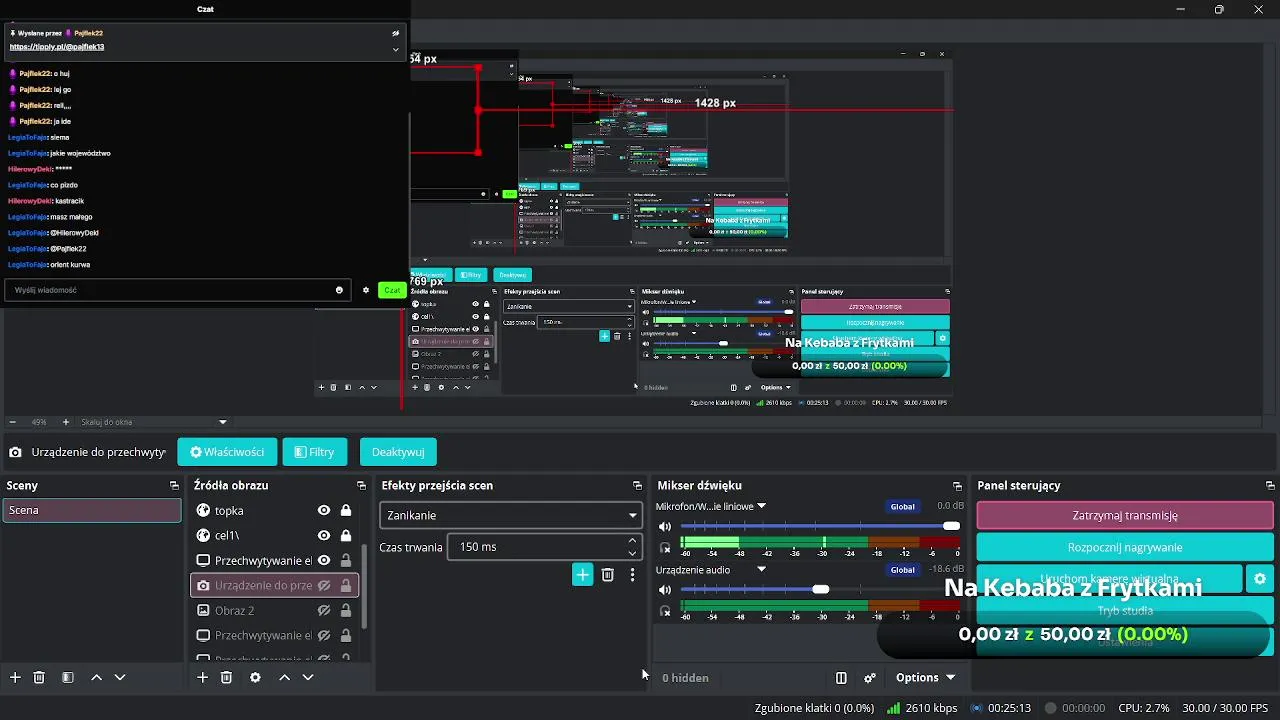
Task: Undock the Panel sterujący dock
Action: [x=1270, y=486]
